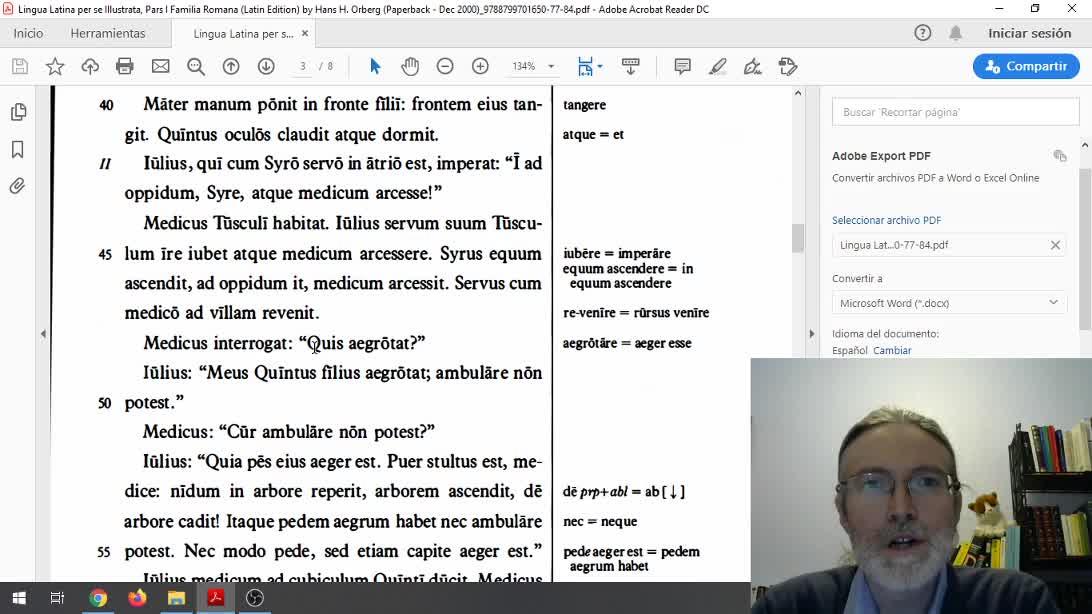
Task: Switch to the Inicio tab
Action: pyautogui.click(x=28, y=33)
